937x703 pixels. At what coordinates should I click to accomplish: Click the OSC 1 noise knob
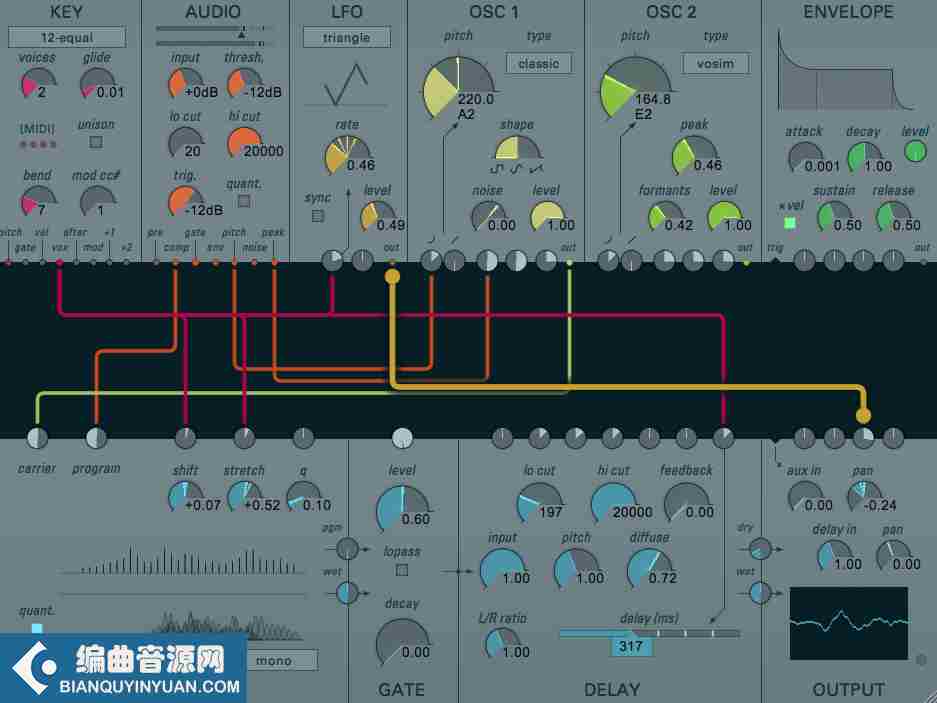(x=488, y=216)
